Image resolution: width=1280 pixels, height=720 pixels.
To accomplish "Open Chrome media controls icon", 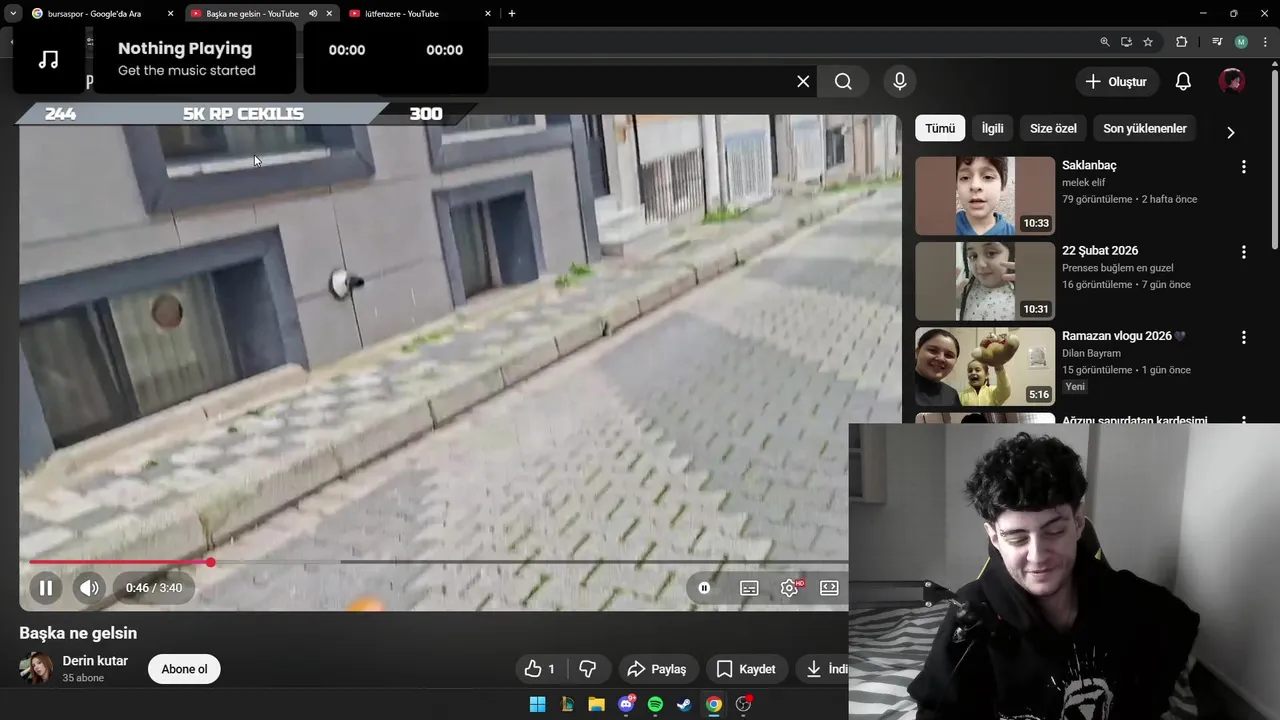I will coord(1217,42).
